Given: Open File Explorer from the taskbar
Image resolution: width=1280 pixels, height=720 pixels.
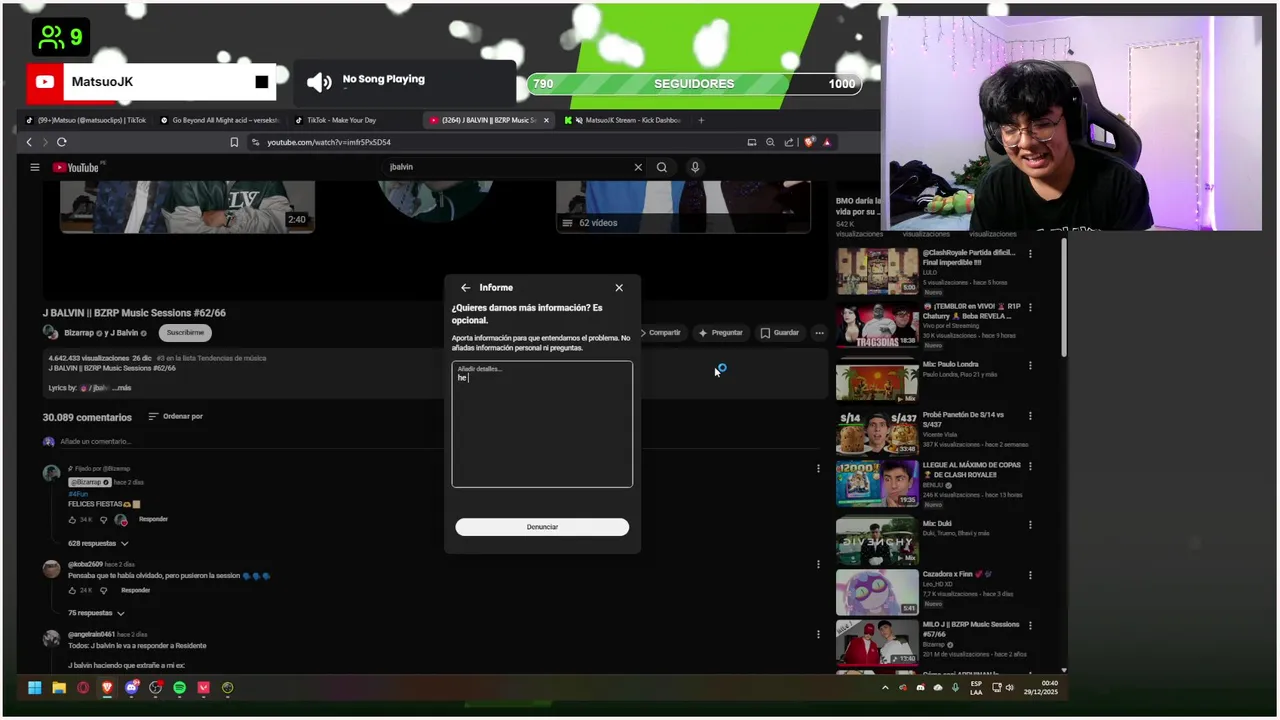Looking at the screenshot, I should click(59, 688).
